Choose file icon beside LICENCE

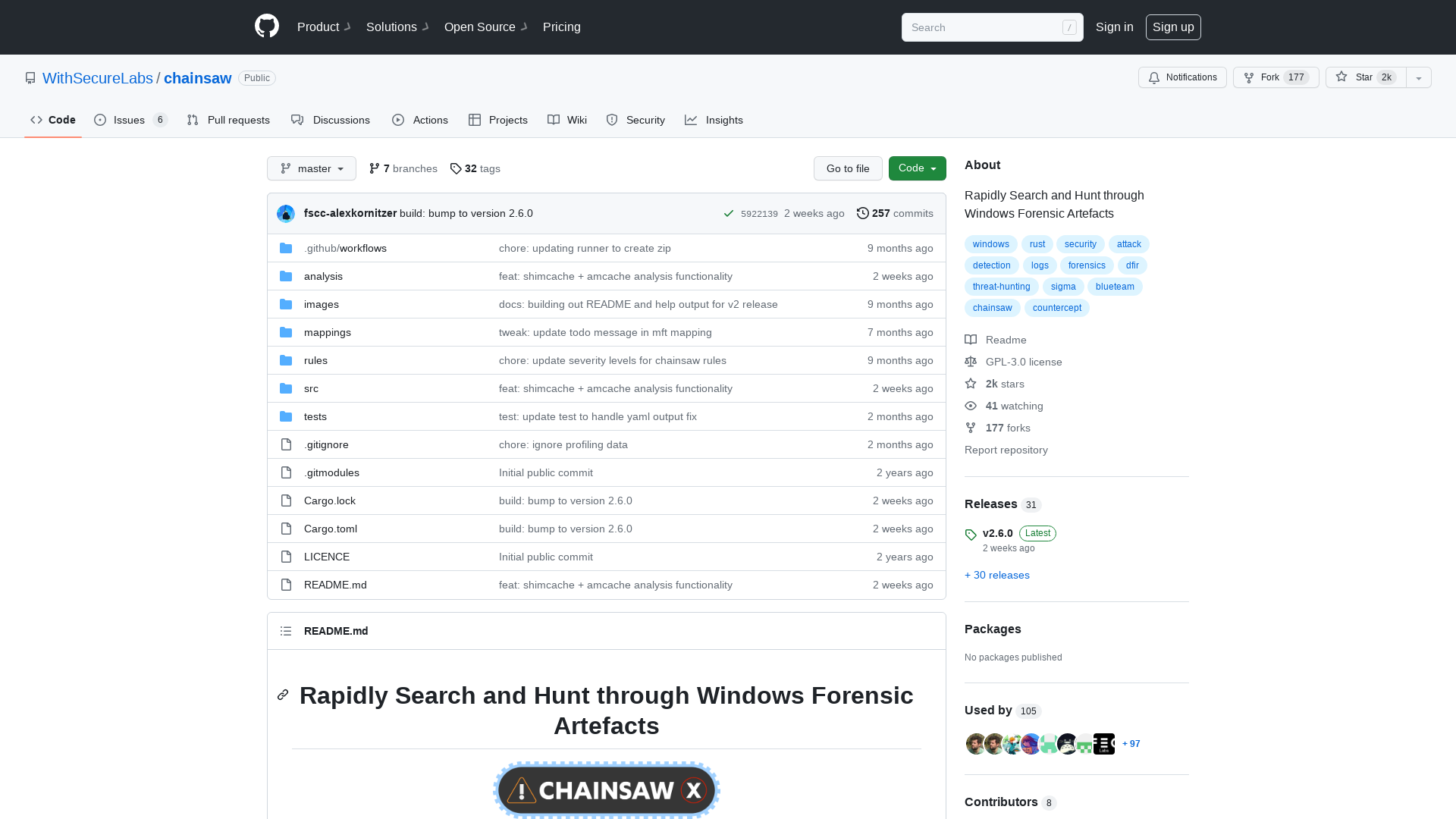pyautogui.click(x=286, y=557)
